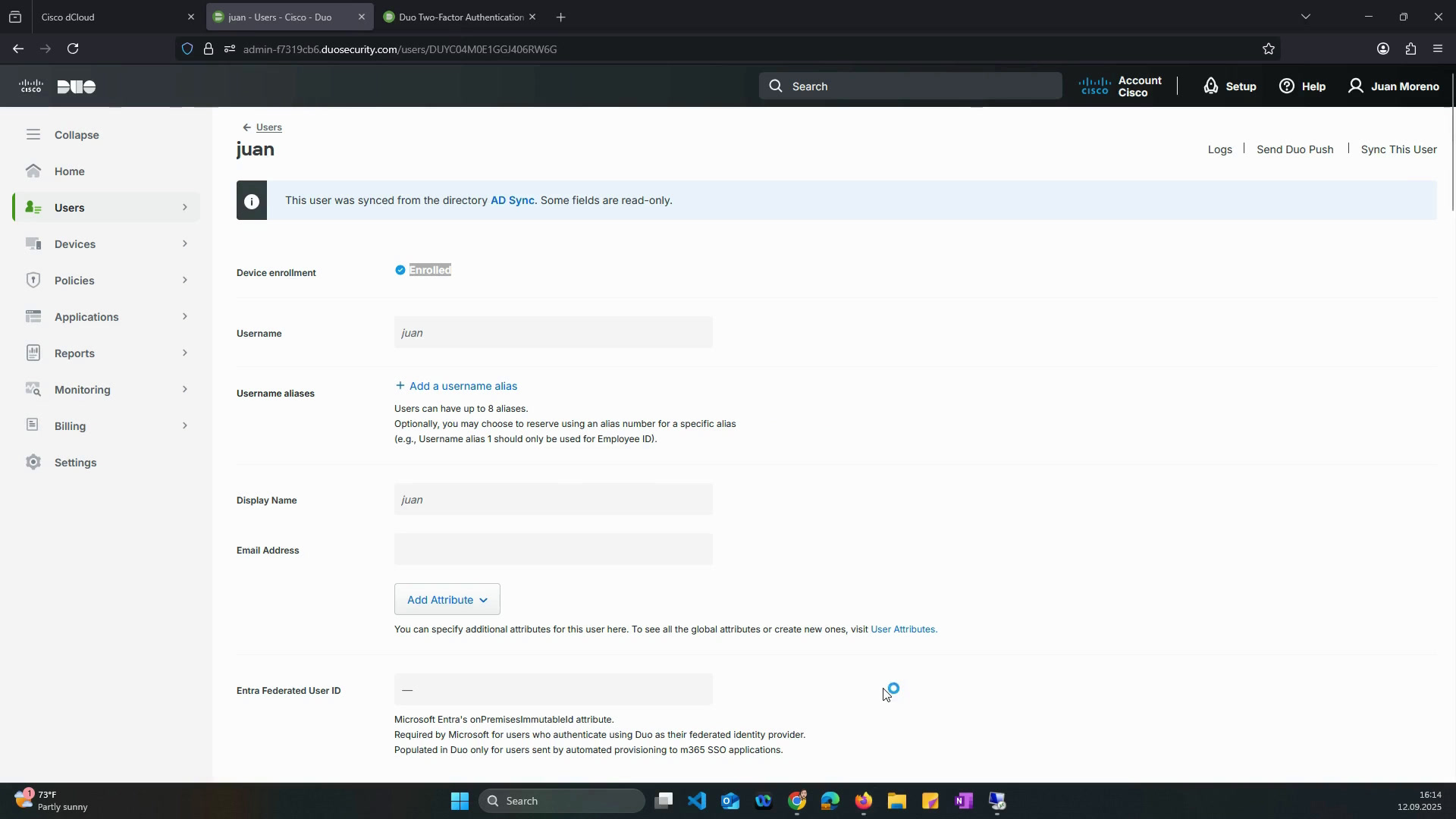
Task: Open Setup rocket icon in header
Action: (1211, 86)
